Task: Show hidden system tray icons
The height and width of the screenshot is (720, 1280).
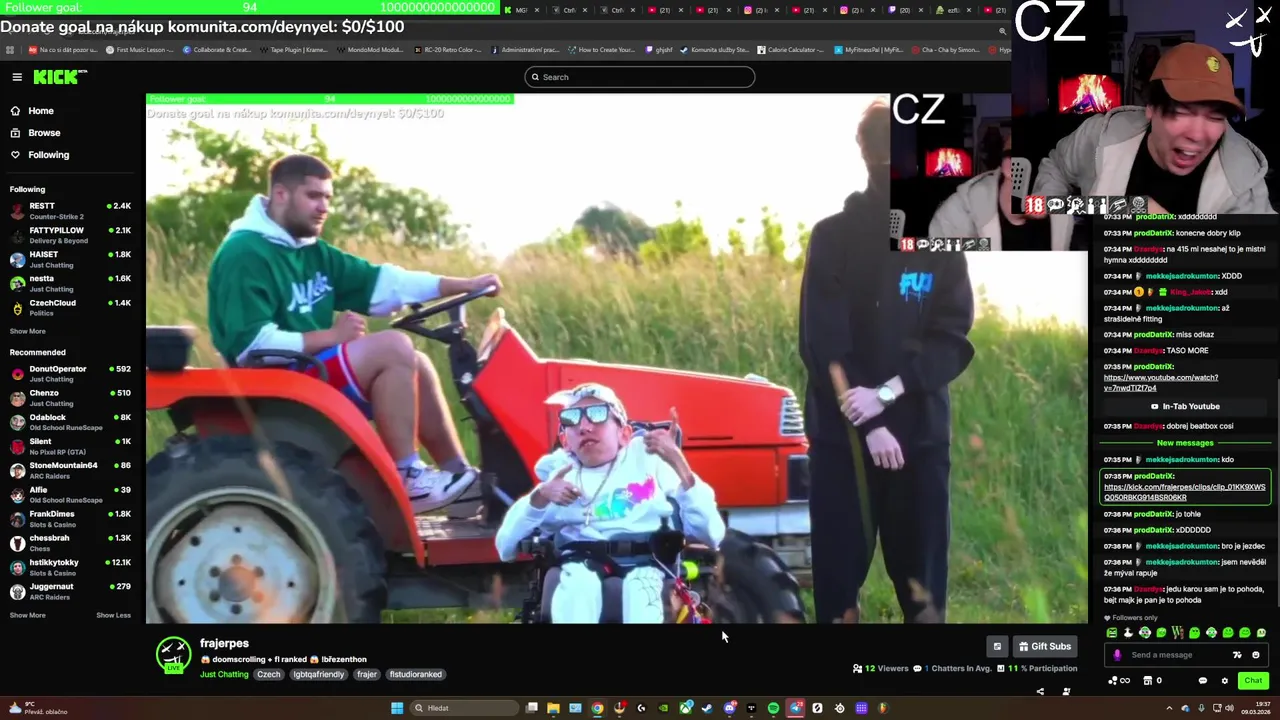Action: (x=1169, y=708)
